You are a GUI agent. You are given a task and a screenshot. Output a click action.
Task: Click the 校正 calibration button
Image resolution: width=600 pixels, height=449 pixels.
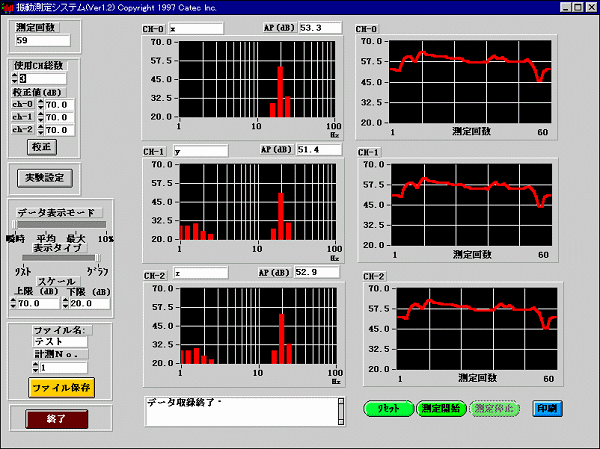[42, 147]
